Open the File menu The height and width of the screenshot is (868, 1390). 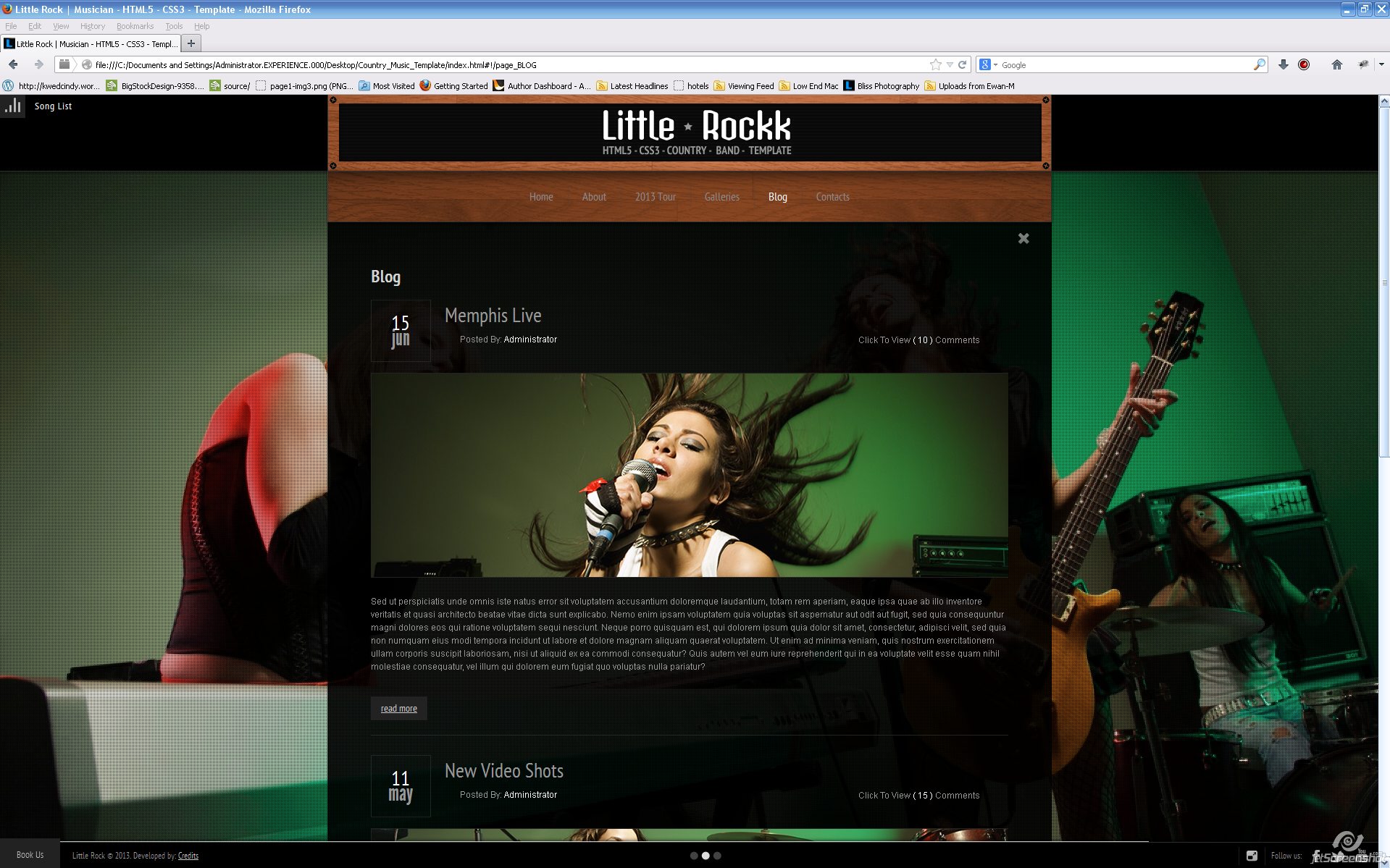[11, 26]
